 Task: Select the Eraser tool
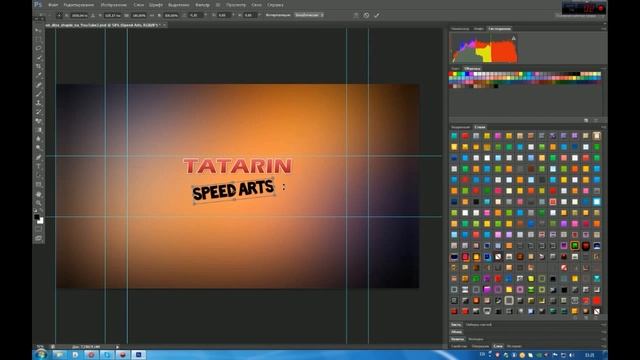pos(38,121)
